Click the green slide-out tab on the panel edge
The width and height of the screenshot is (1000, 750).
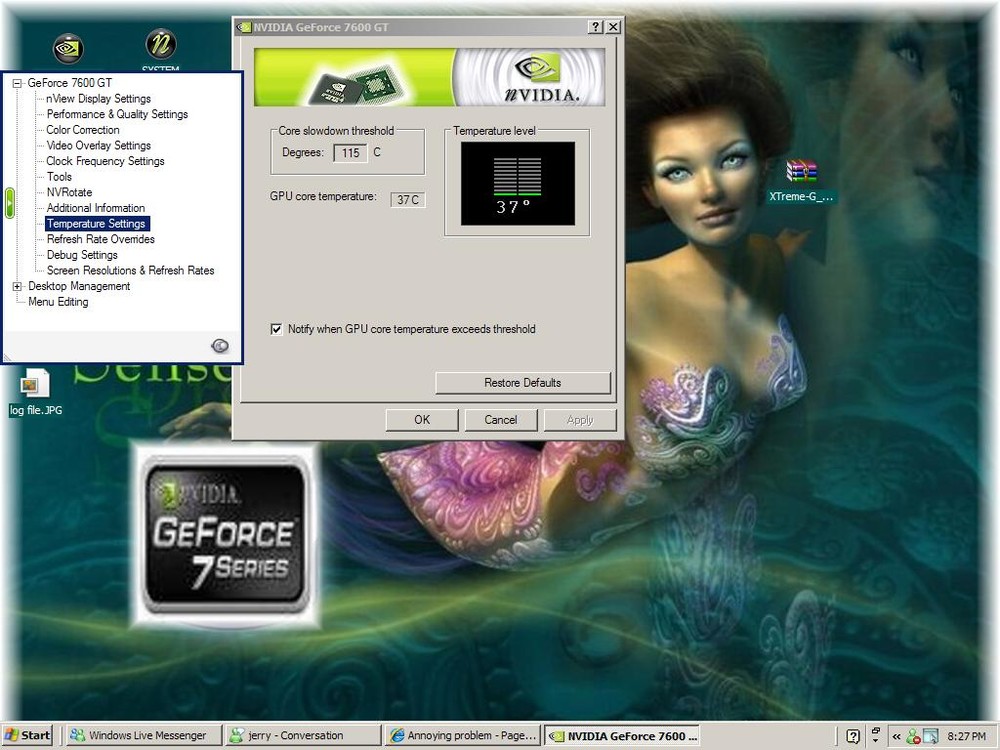click(8, 201)
